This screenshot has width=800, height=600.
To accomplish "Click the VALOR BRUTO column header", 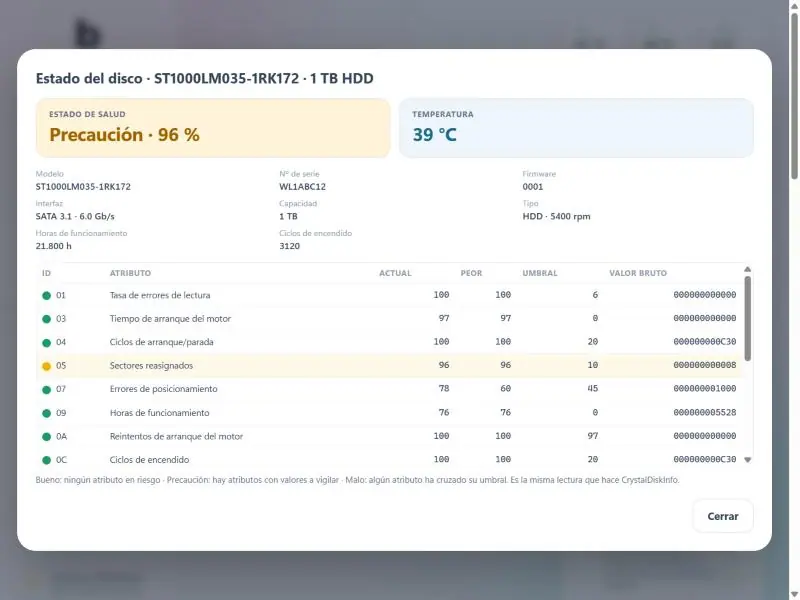I will click(x=638, y=273).
